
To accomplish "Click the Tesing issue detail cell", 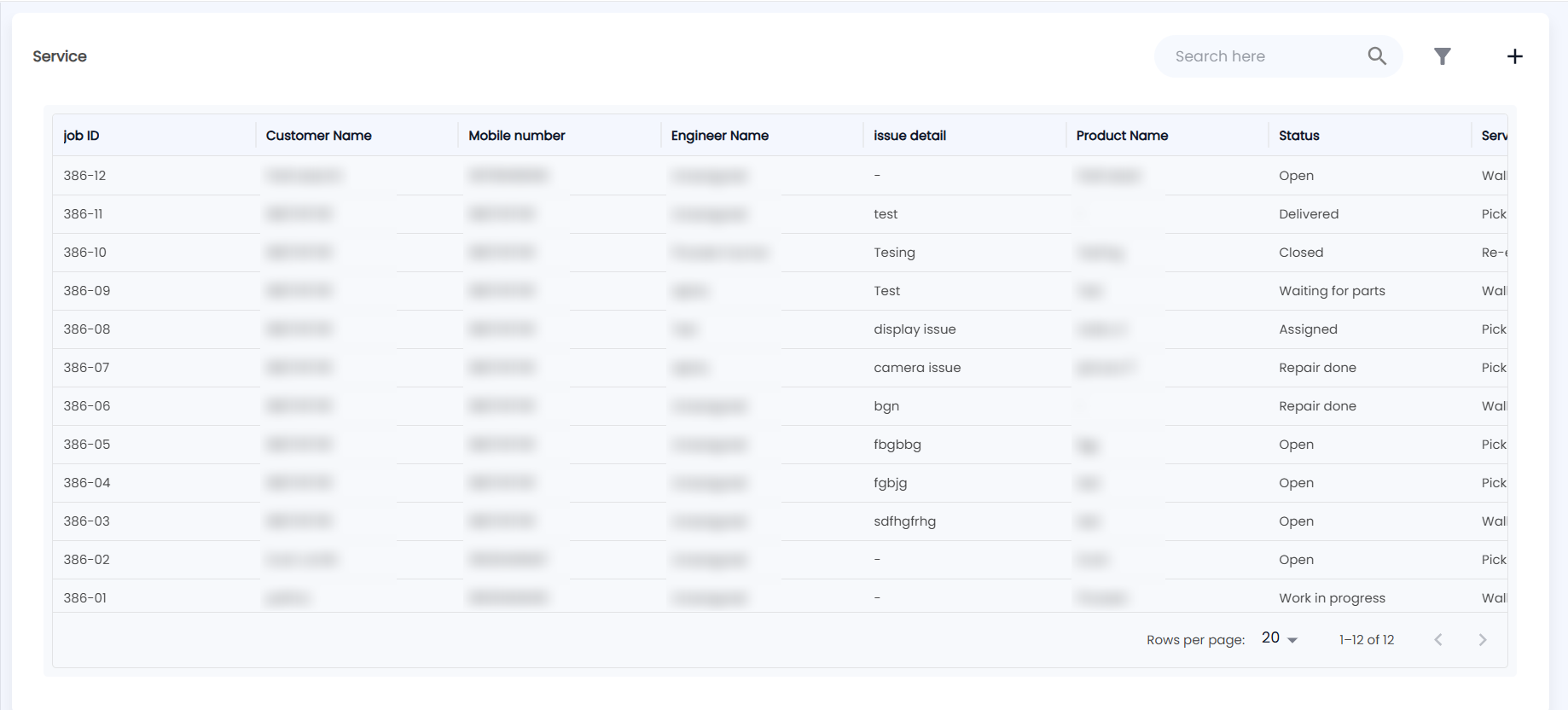I will pos(894,253).
